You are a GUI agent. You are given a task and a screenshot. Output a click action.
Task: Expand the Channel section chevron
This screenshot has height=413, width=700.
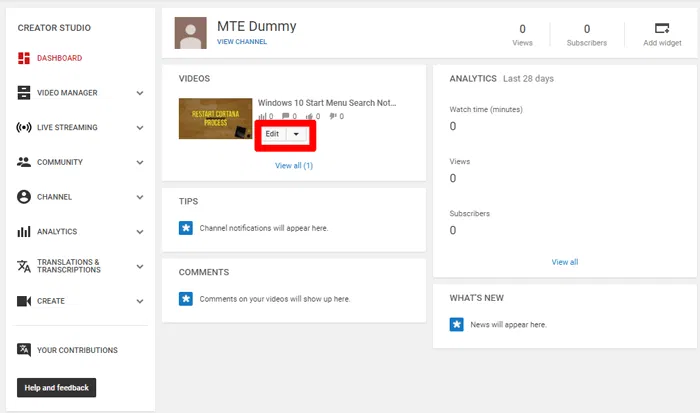click(140, 197)
